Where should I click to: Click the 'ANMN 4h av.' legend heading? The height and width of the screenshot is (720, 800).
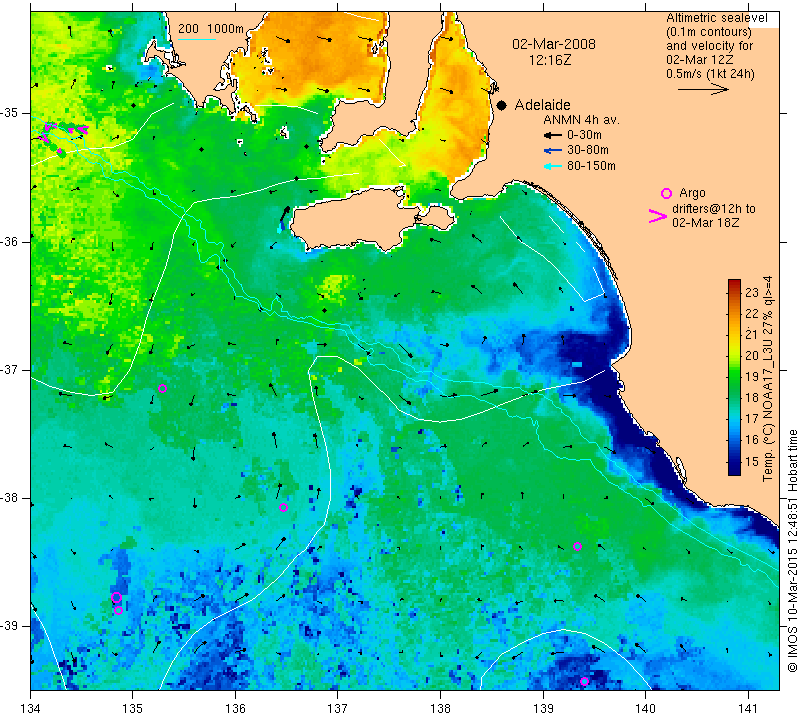[581, 120]
